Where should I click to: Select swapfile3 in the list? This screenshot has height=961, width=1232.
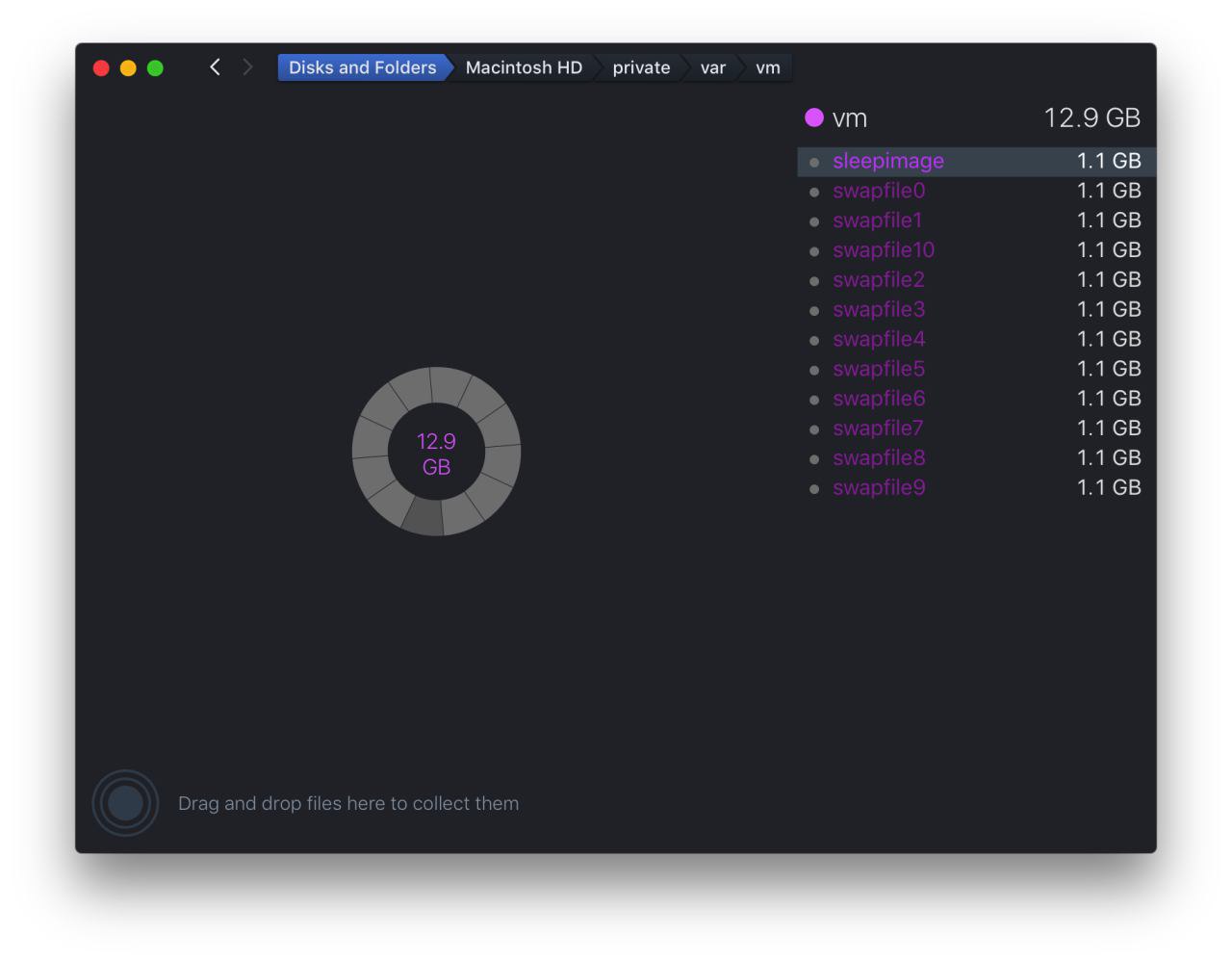[976, 310]
